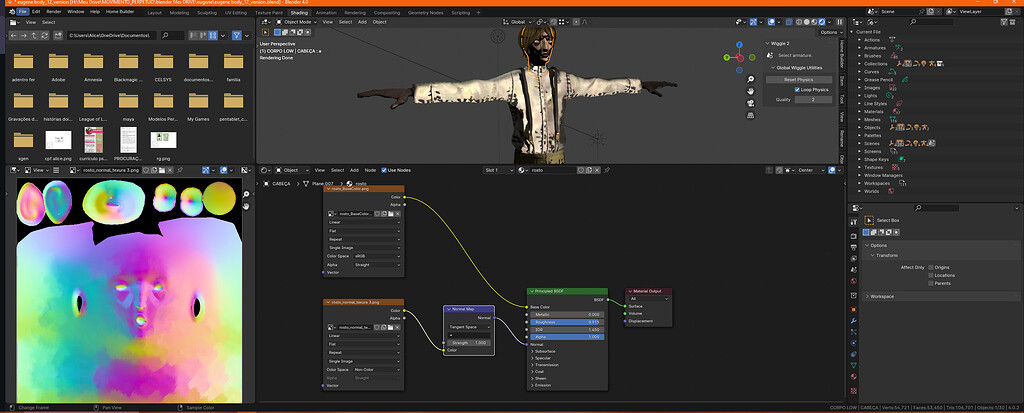This screenshot has height=413, width=1024.
Task: Enable Affect Only Parents checkbox
Action: click(x=931, y=283)
